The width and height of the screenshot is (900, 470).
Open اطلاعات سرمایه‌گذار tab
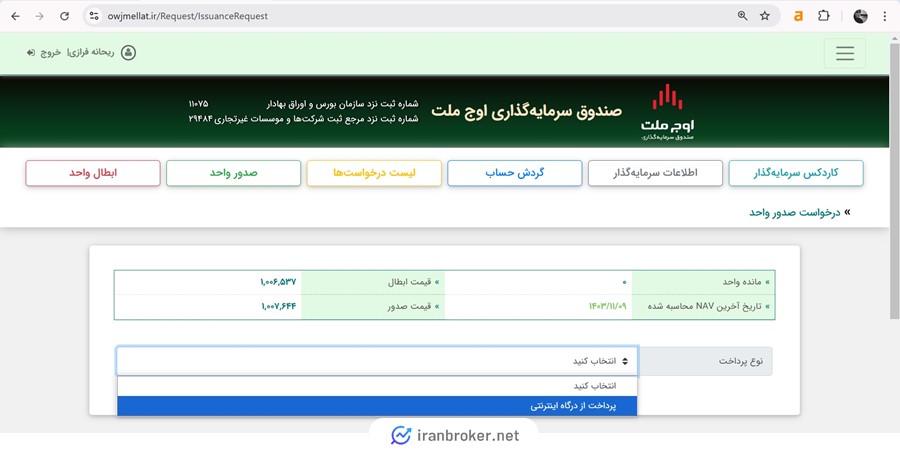pyautogui.click(x=655, y=173)
